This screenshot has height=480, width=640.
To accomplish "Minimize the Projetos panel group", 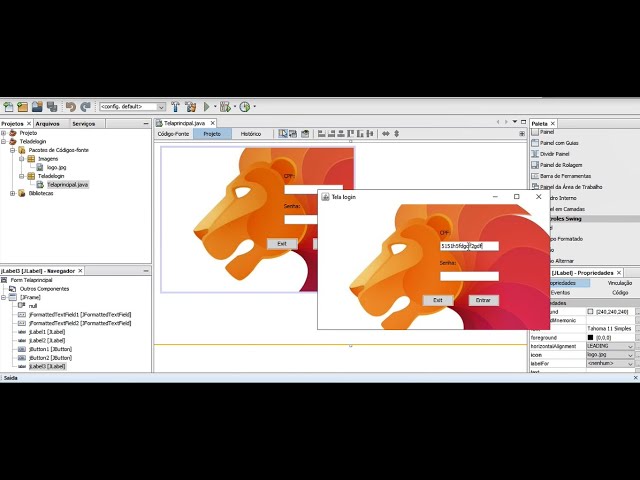I will point(146,123).
